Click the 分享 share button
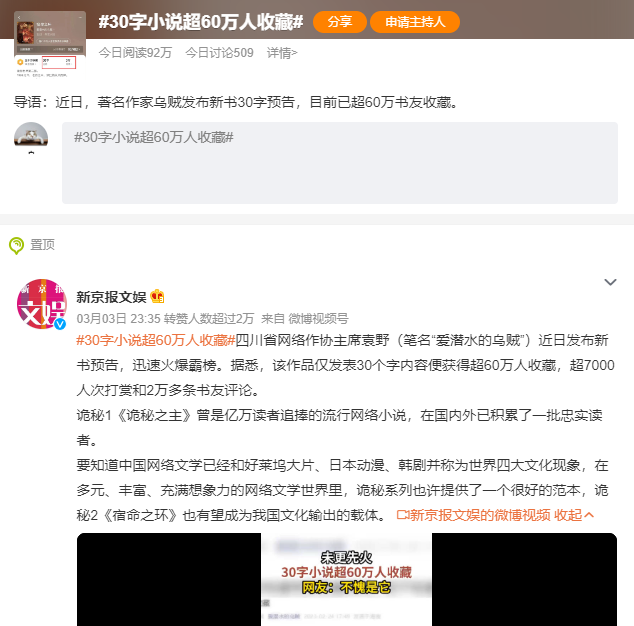 [340, 22]
